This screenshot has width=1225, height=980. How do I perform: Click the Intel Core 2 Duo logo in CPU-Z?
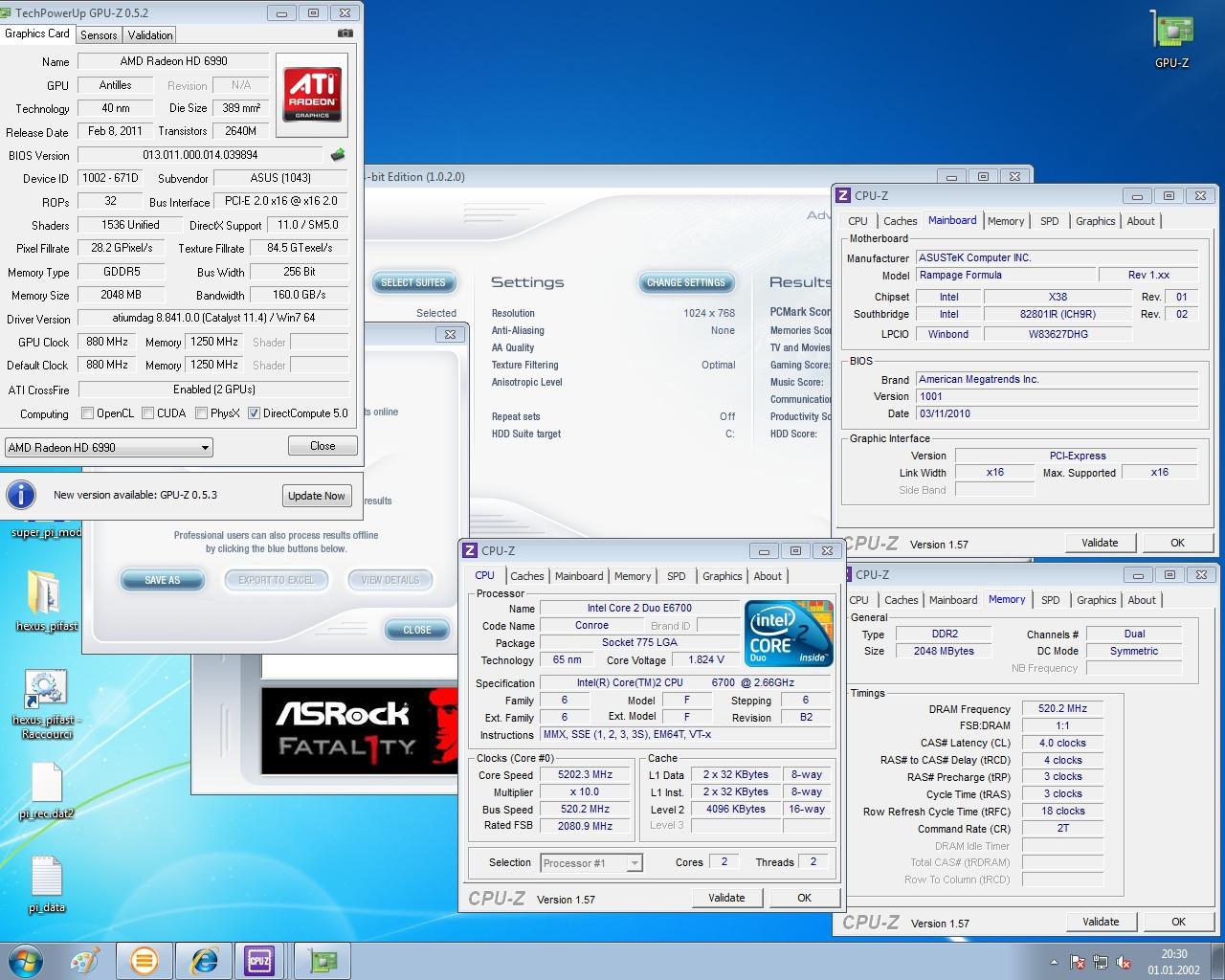(789, 633)
